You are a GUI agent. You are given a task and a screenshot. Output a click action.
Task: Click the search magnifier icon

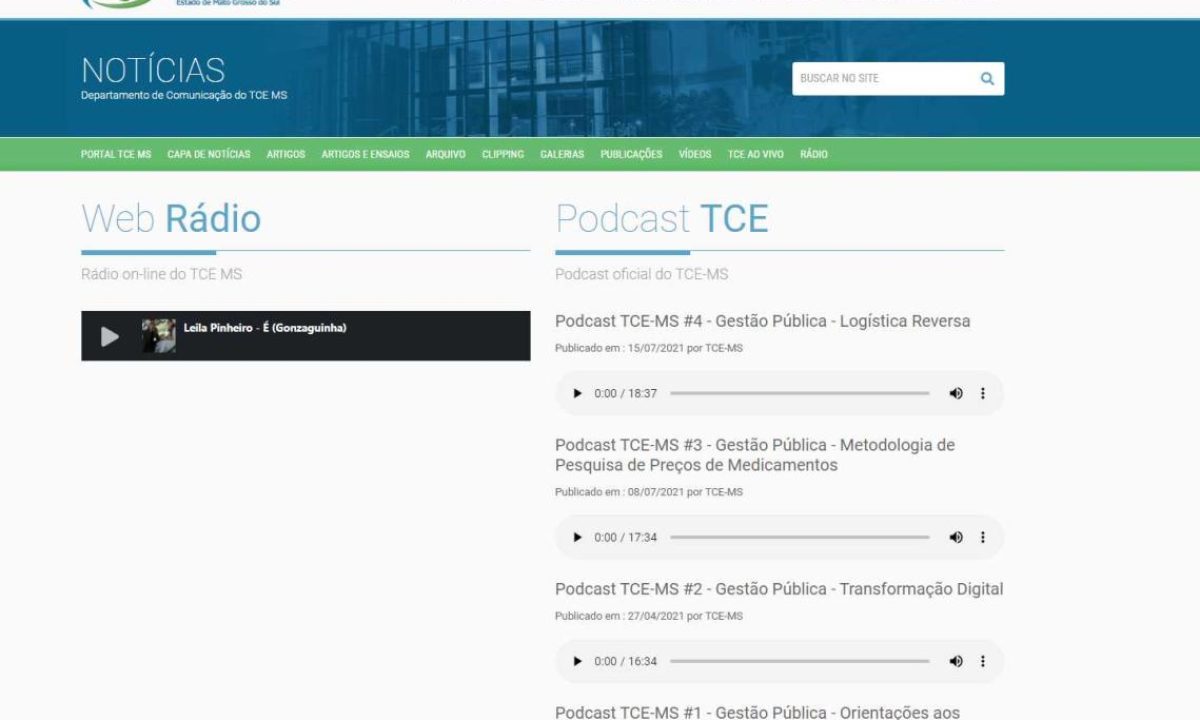coord(987,79)
